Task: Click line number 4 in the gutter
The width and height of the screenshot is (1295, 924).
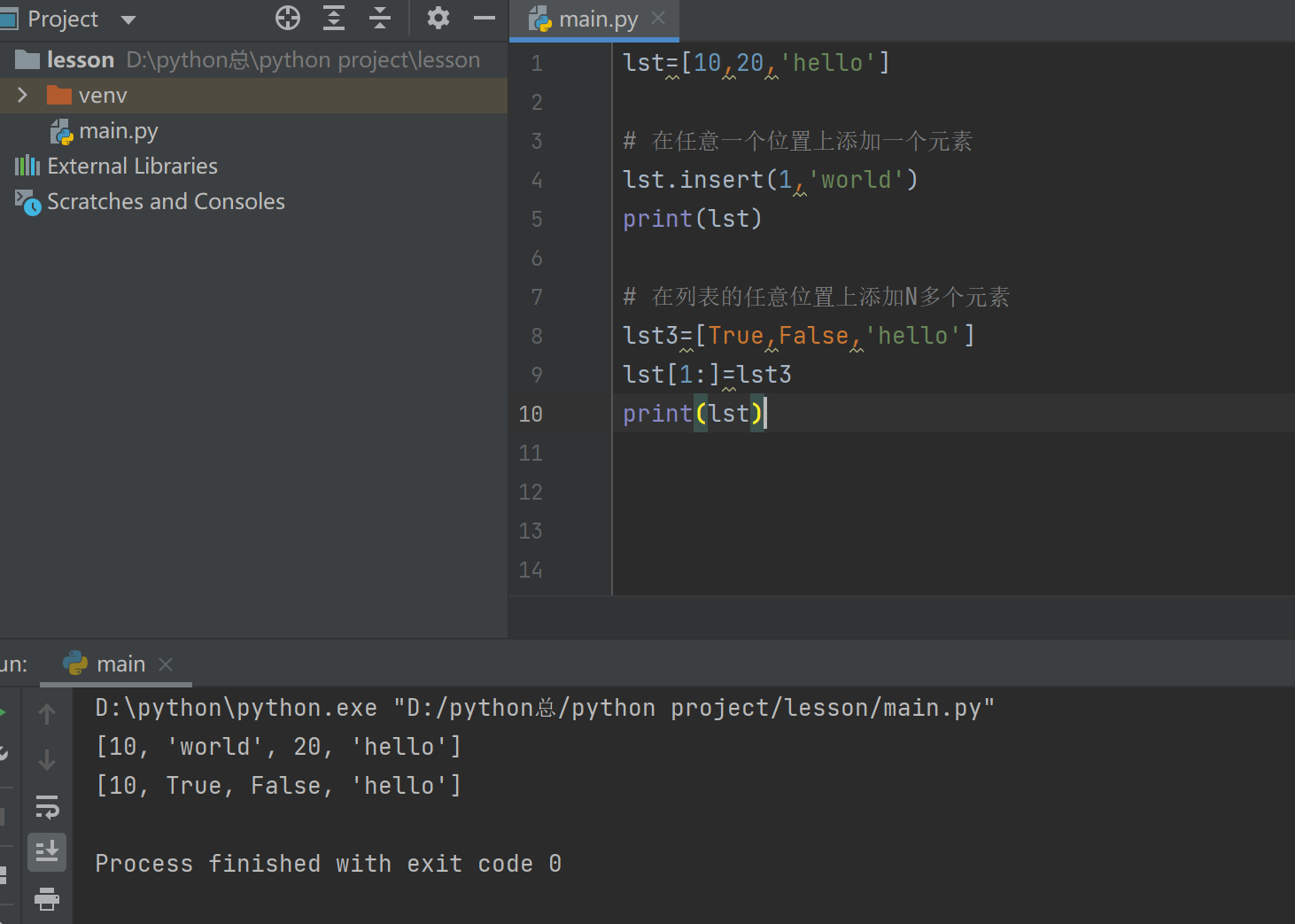Action: [537, 180]
